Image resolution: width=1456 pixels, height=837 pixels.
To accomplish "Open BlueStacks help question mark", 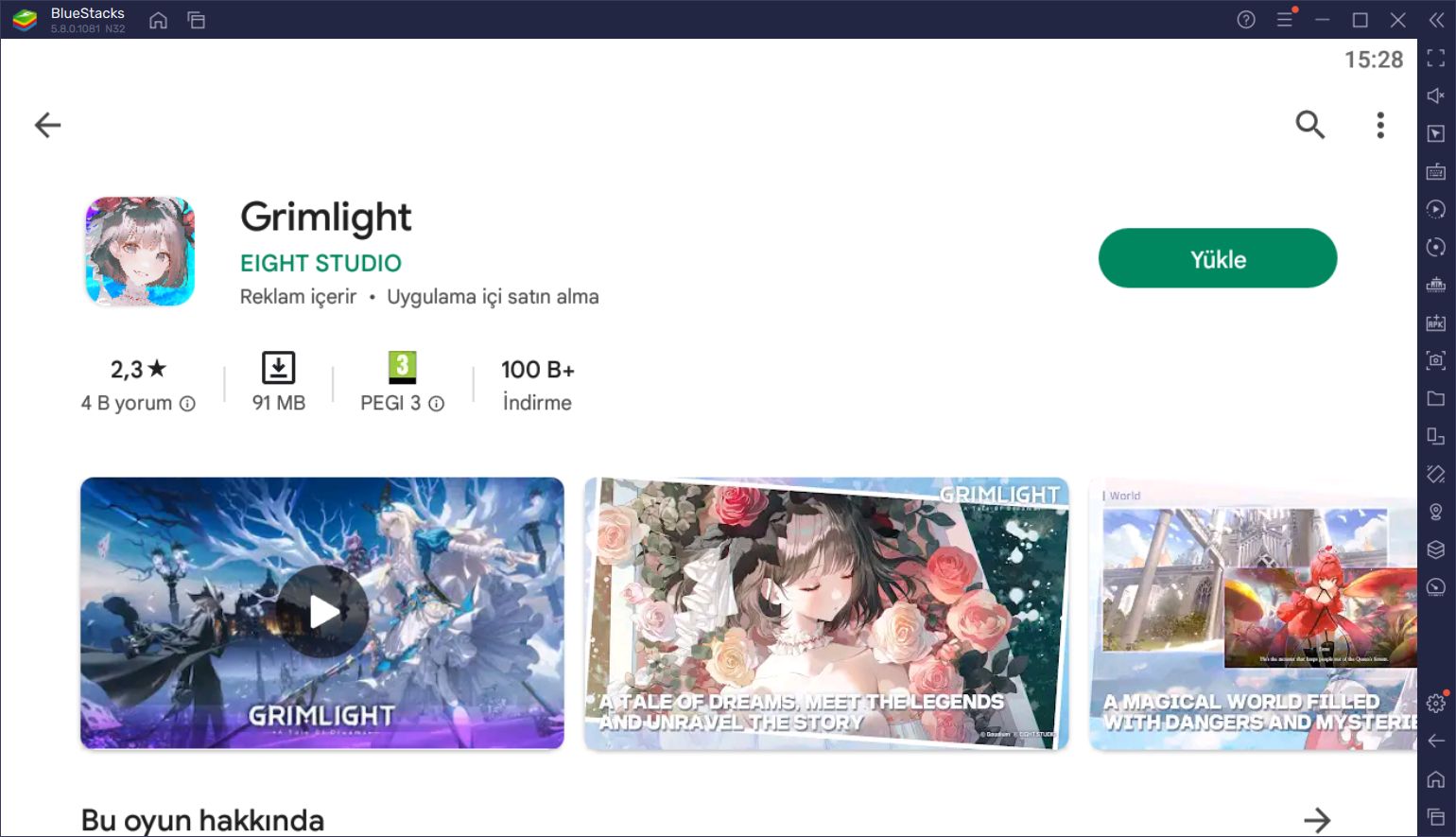I will pos(1246,20).
